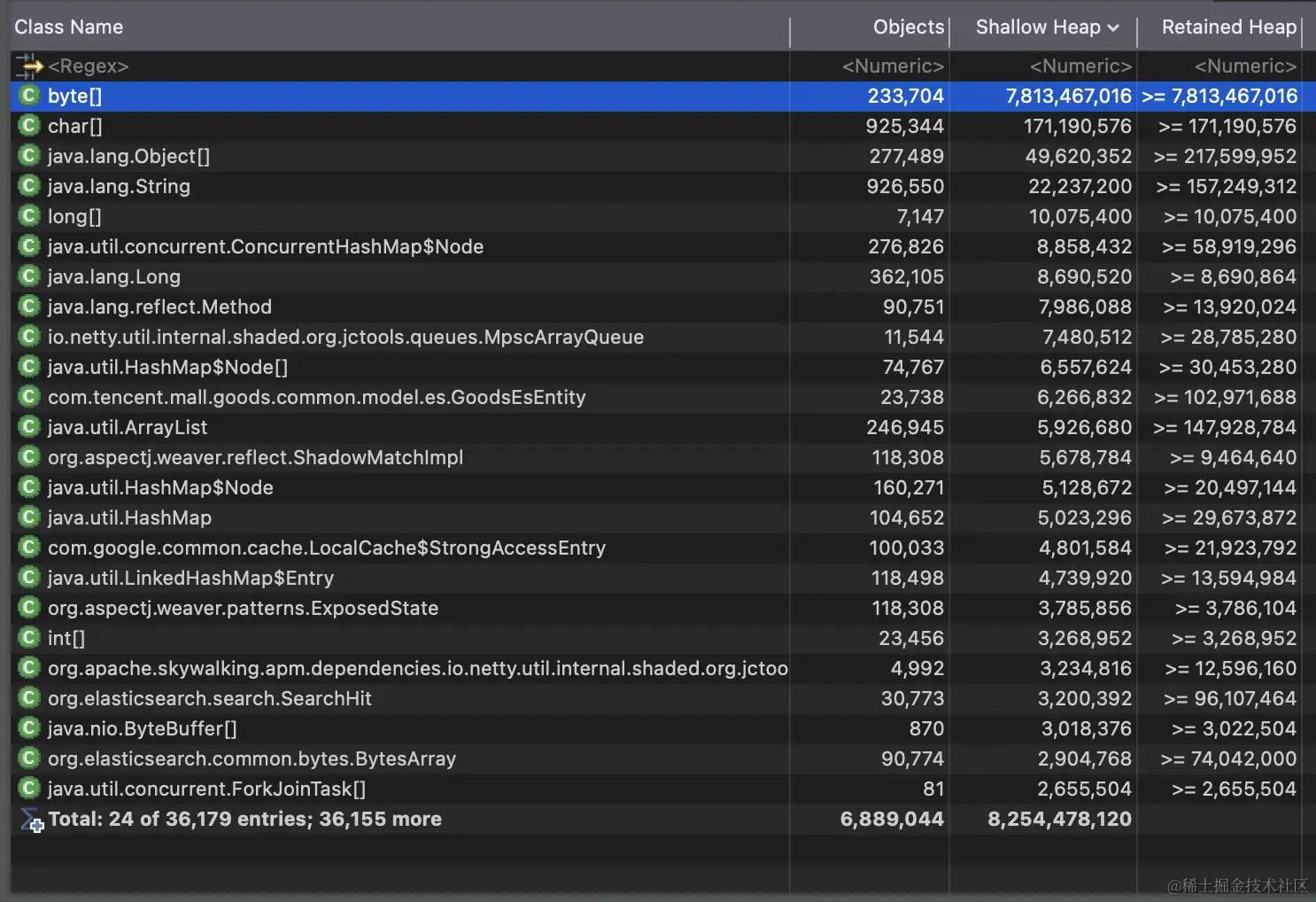
Task: Click the LocalCache$StrongAccessEntry class icon
Action: point(29,548)
